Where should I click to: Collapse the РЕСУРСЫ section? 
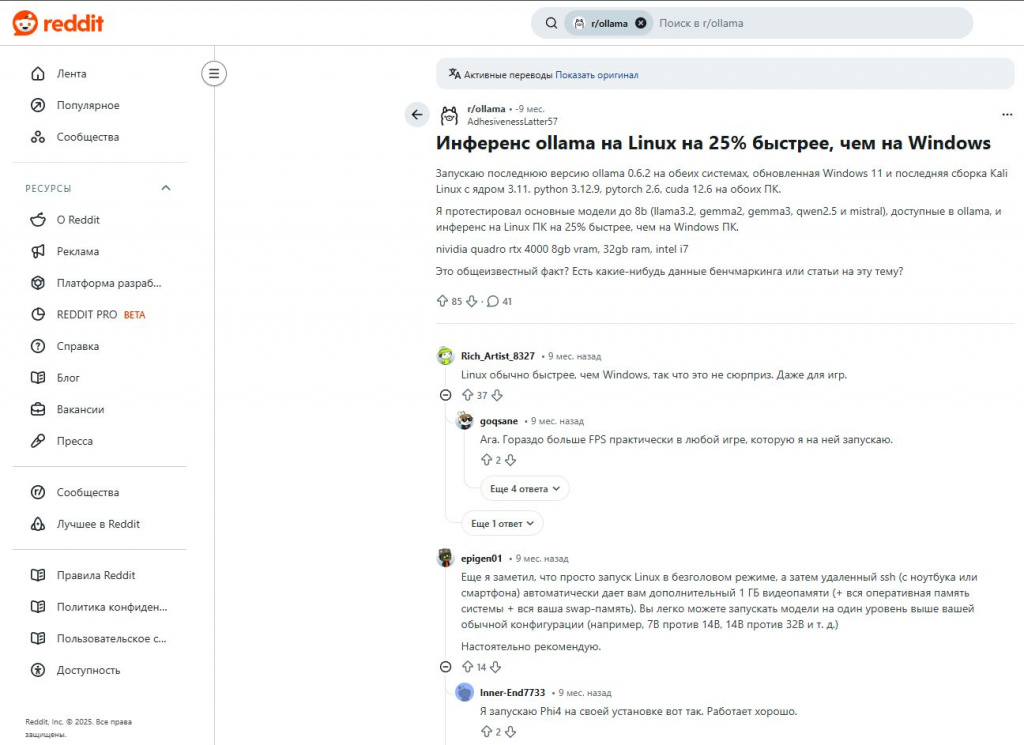166,188
